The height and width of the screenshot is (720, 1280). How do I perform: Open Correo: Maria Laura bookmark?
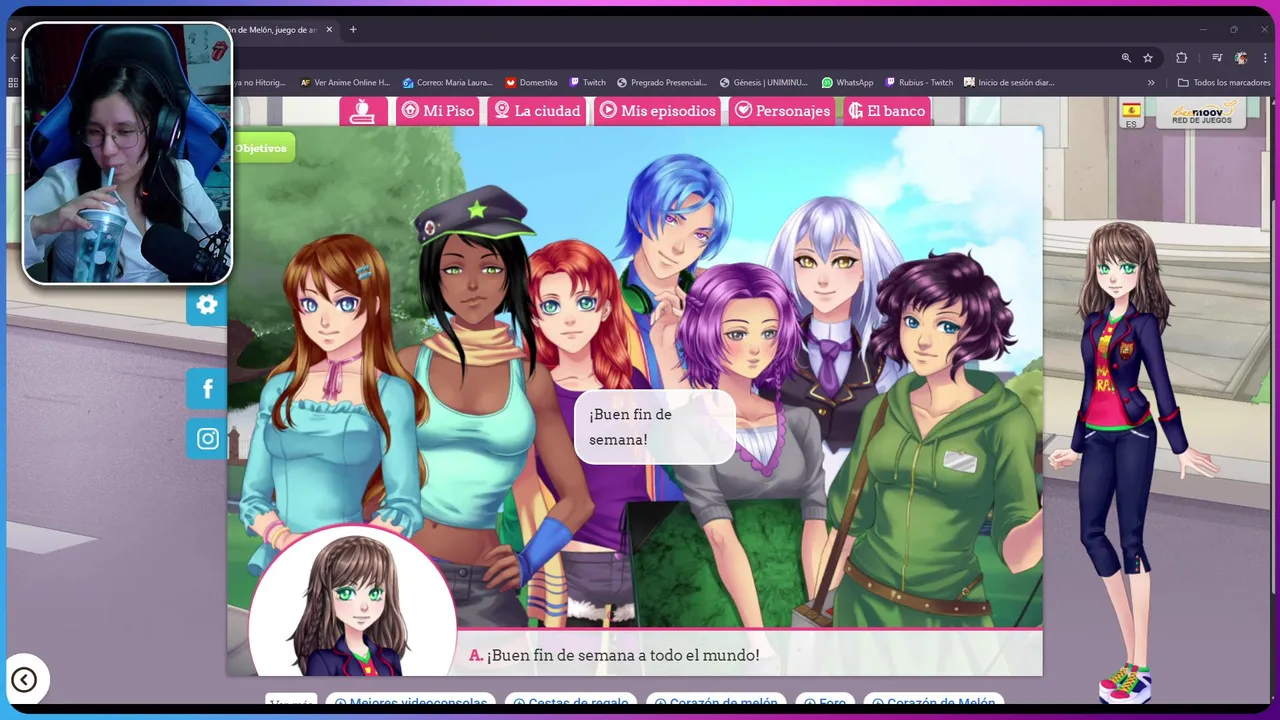tap(448, 83)
